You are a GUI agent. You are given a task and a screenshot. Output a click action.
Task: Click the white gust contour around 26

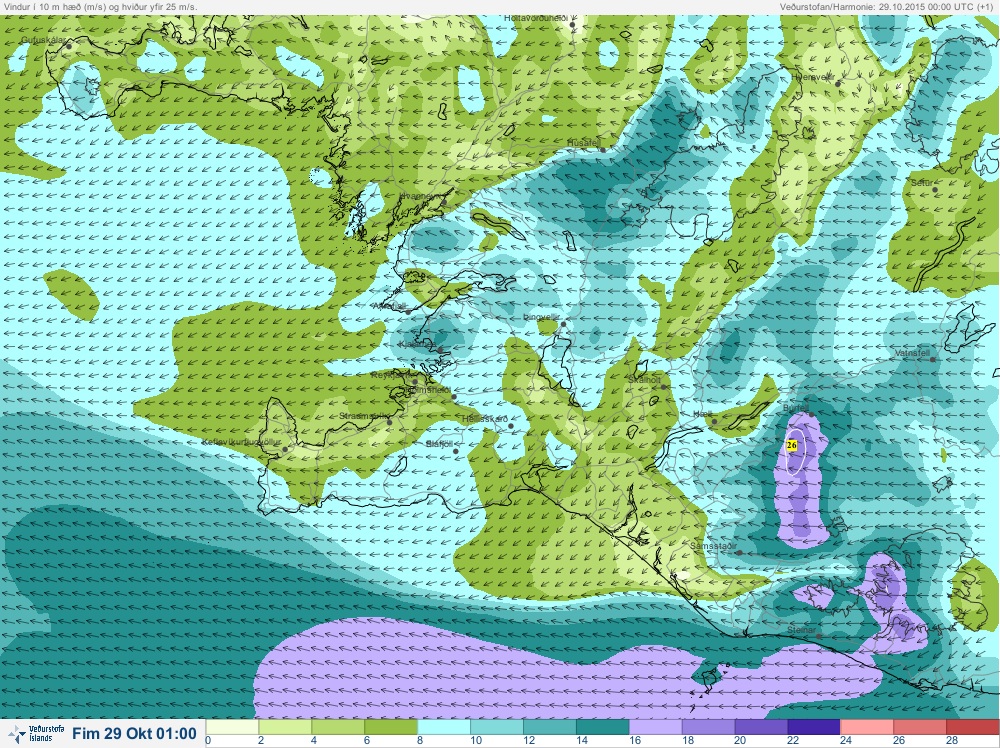point(795,452)
